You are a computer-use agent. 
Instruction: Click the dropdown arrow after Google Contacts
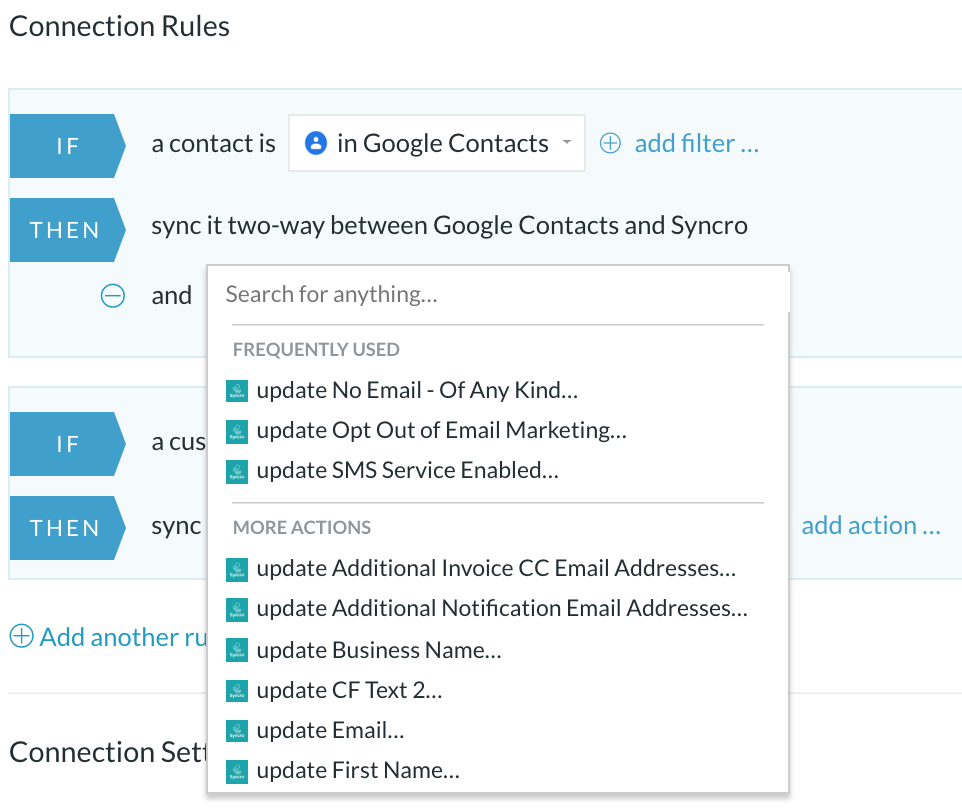pyautogui.click(x=567, y=142)
